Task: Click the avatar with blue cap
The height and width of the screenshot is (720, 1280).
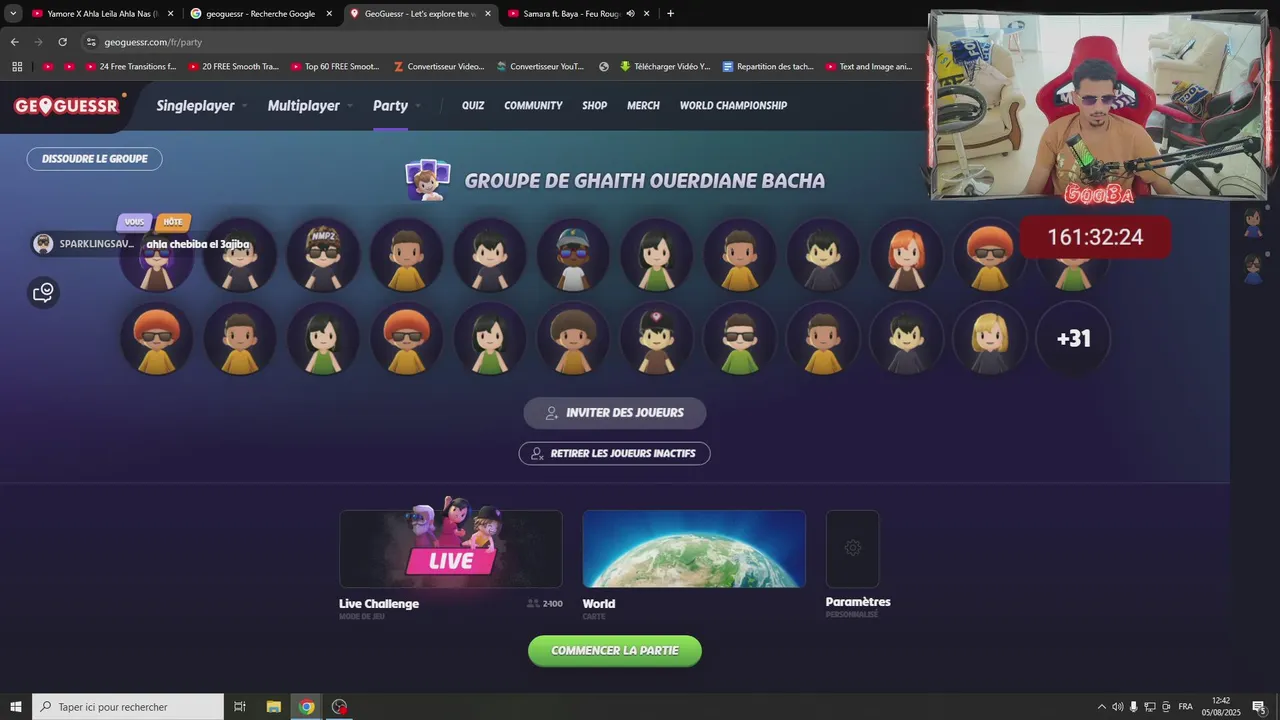Action: point(572,254)
